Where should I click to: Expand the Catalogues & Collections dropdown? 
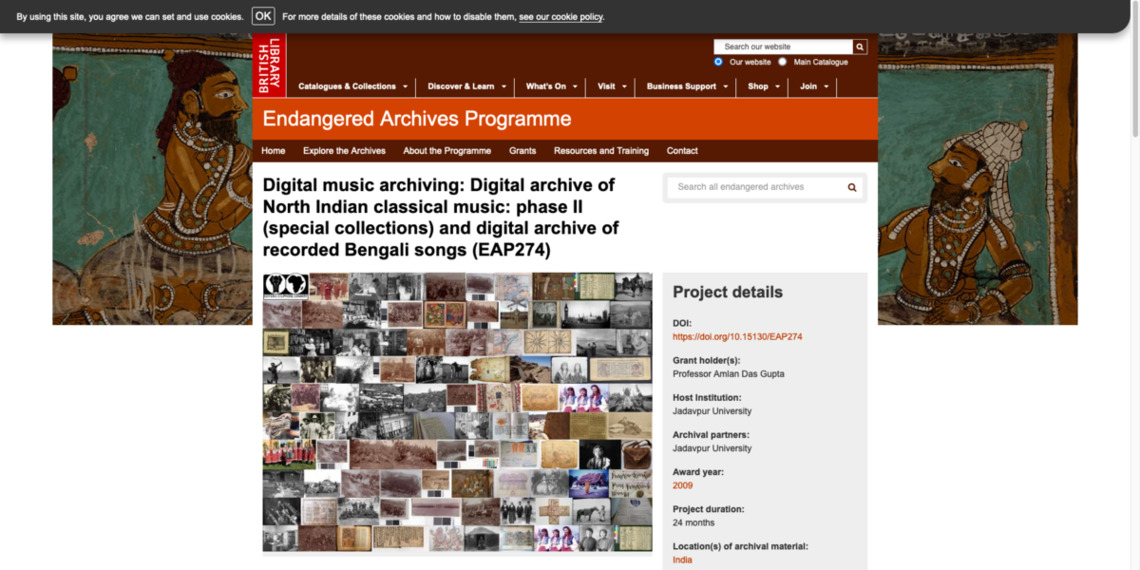(x=353, y=87)
